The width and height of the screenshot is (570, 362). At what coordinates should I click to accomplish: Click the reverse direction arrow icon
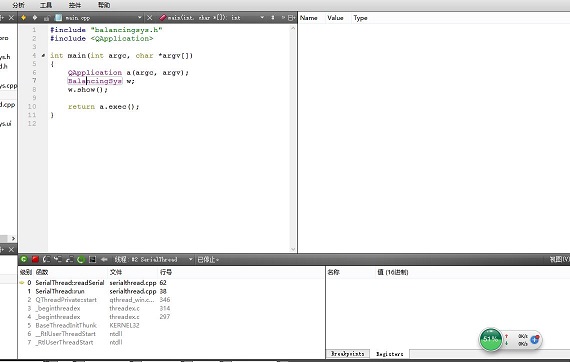pos(104,260)
